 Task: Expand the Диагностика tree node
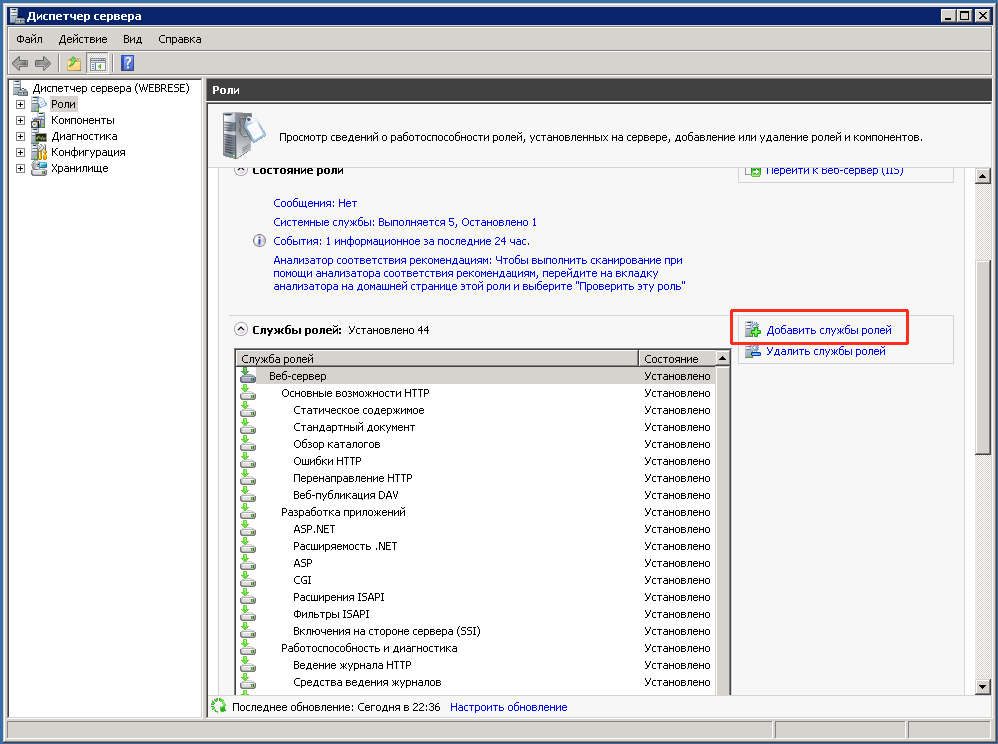20,136
